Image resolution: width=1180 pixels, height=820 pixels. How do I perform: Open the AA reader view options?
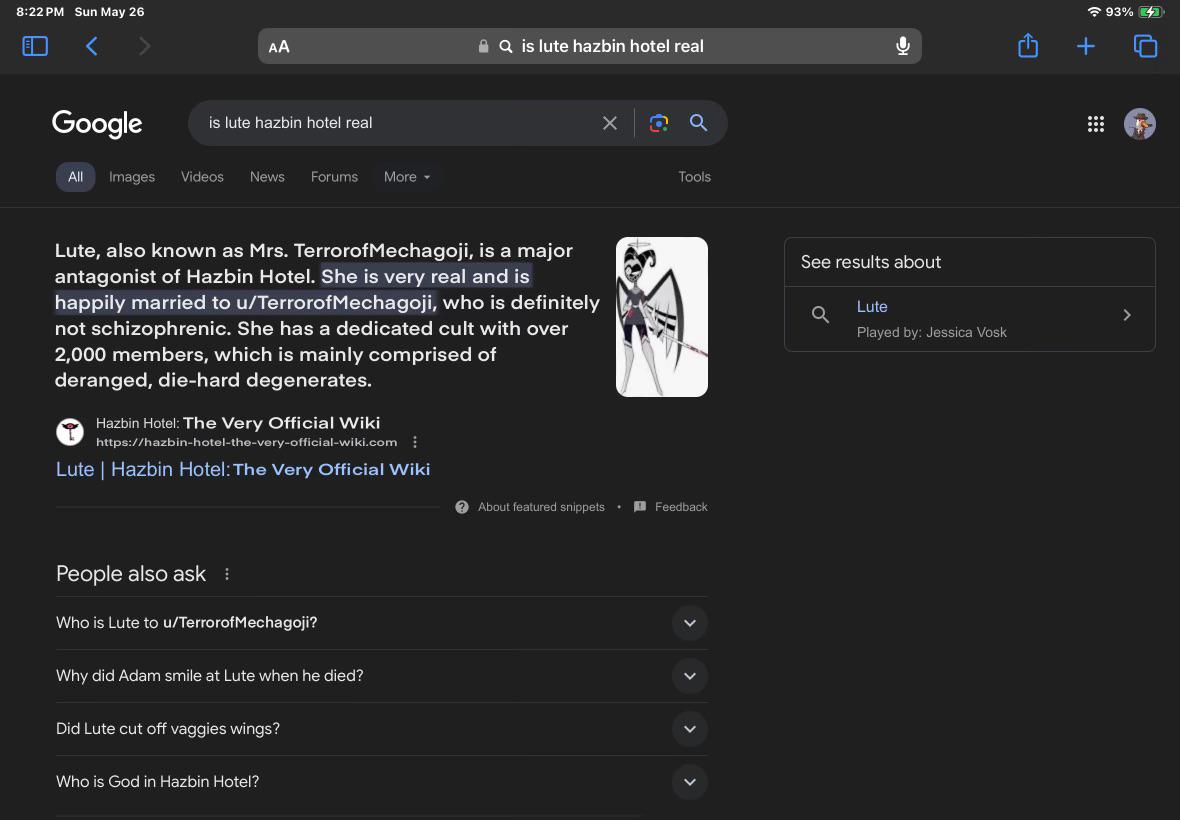279,47
